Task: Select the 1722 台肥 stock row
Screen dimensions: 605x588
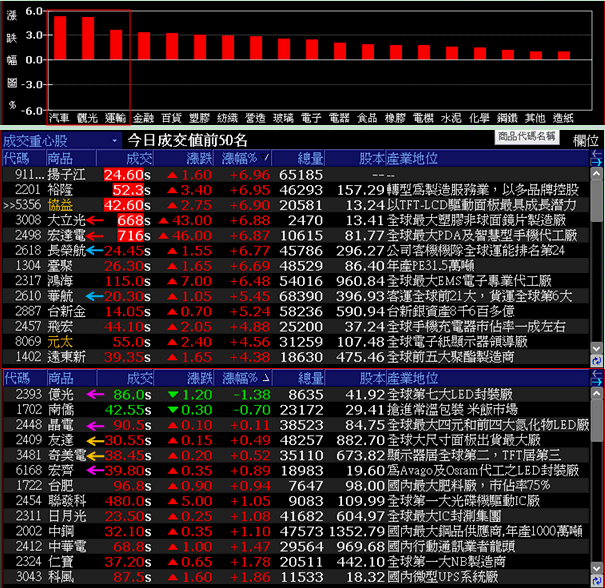Action: click(x=296, y=486)
